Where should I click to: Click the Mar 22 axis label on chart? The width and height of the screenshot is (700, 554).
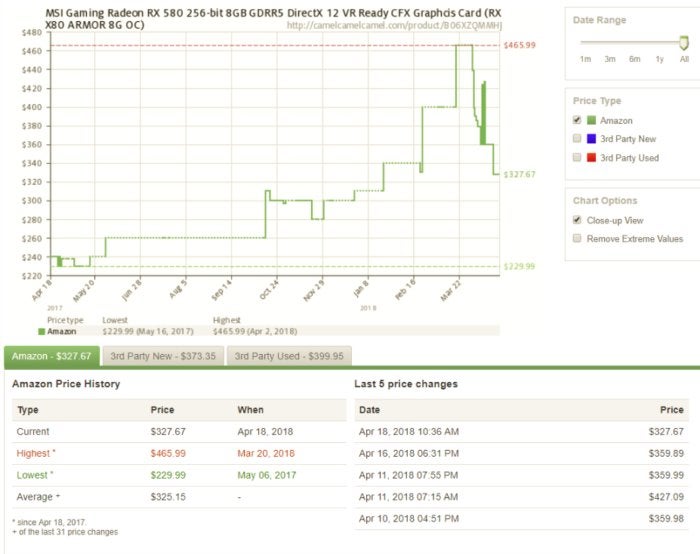450,291
